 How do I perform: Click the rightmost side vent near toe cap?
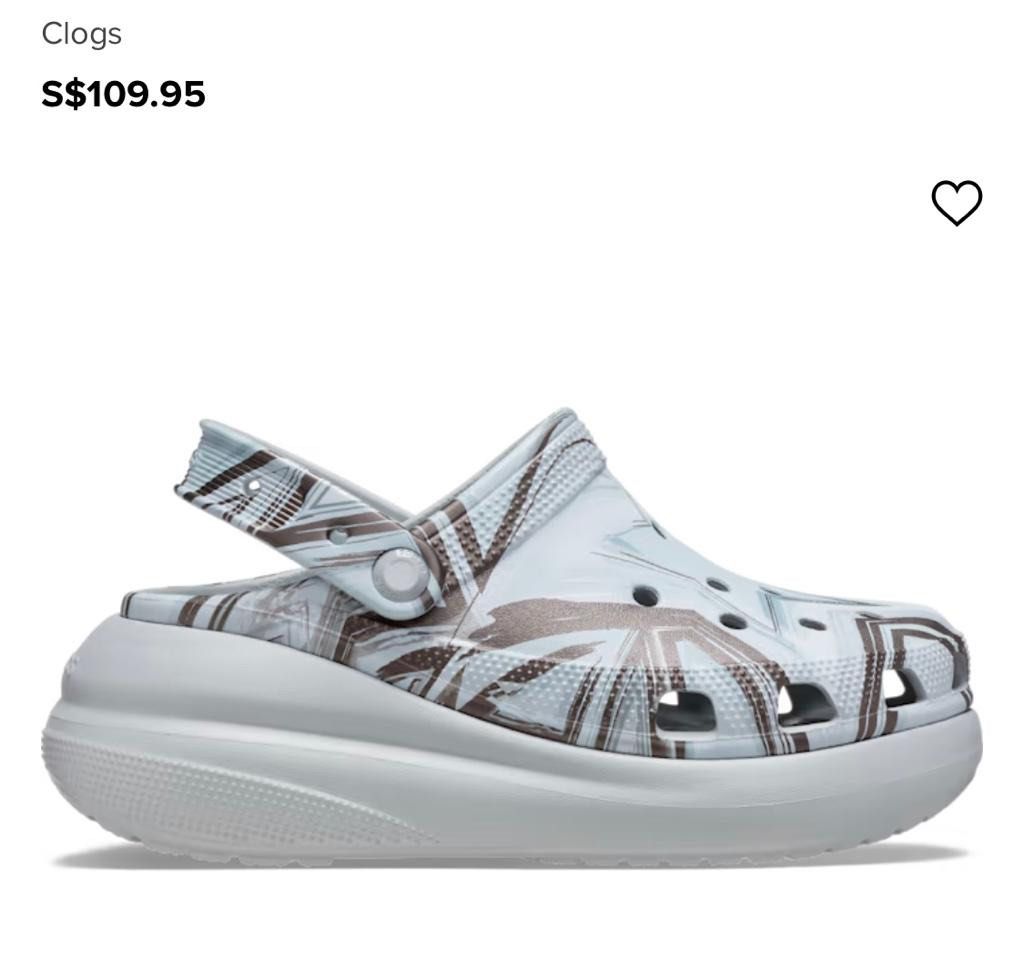pos(900,689)
